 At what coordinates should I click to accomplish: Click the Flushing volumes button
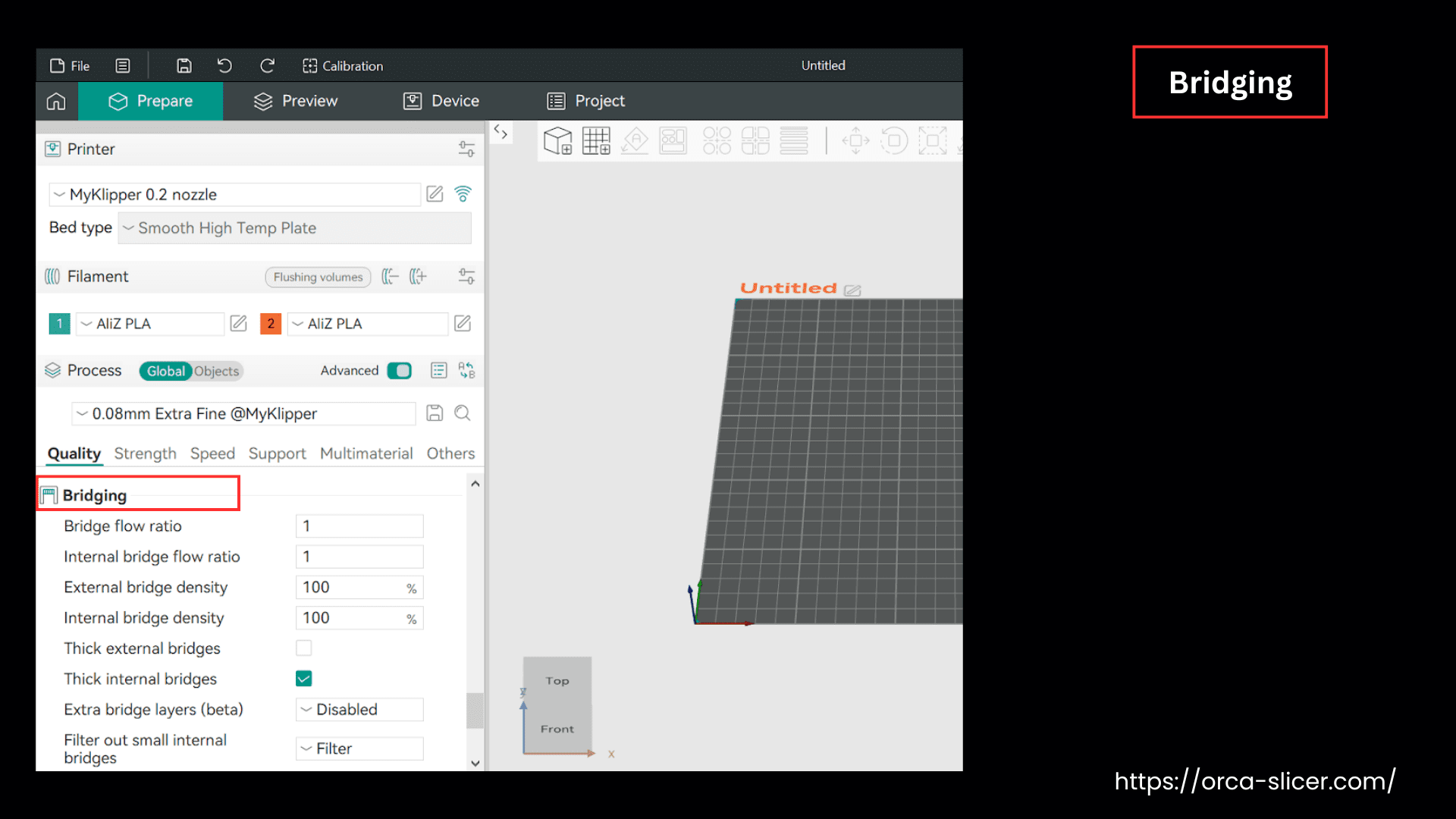(318, 278)
